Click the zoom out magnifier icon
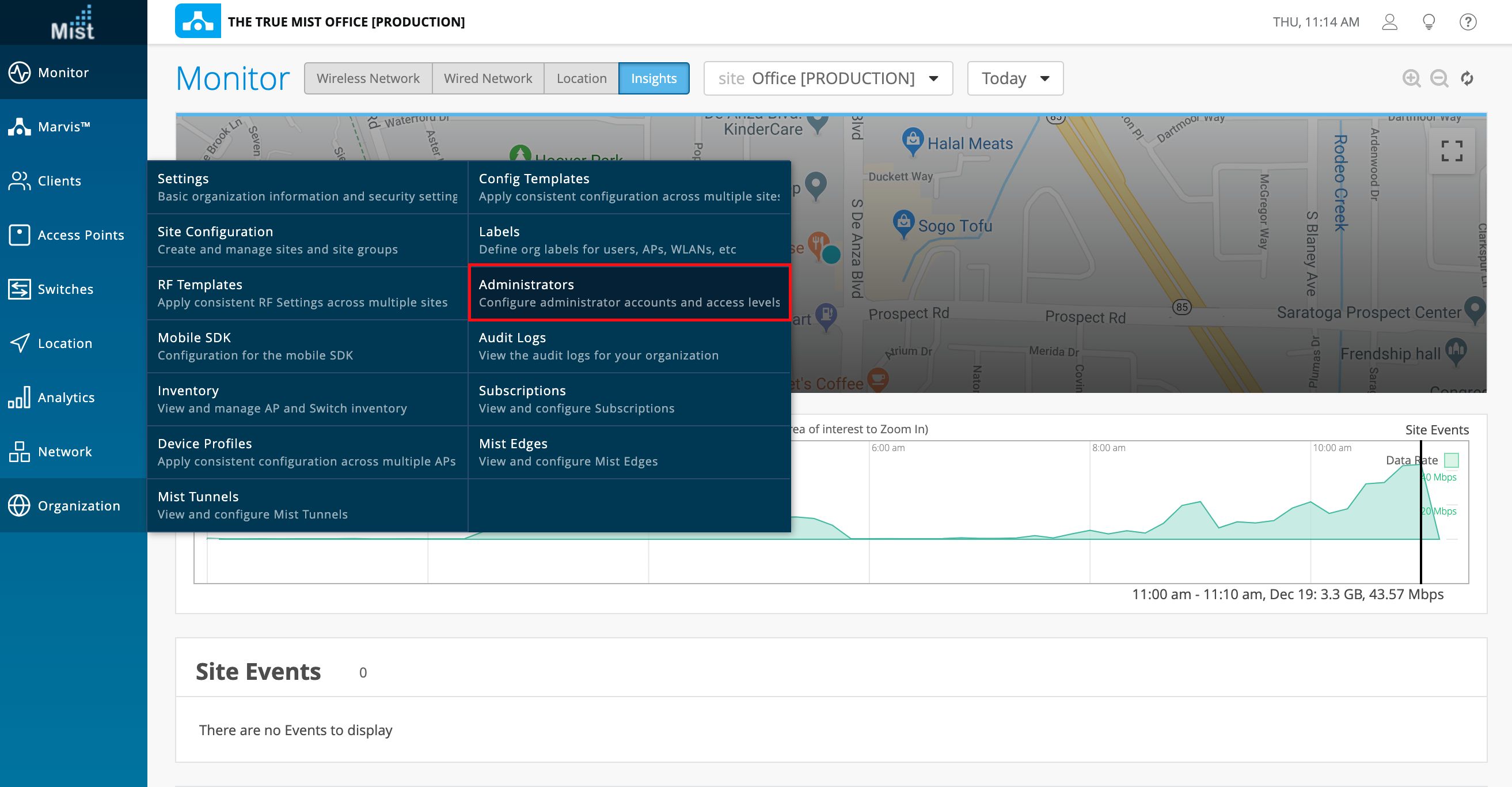This screenshot has height=787, width=1512. [1439, 78]
